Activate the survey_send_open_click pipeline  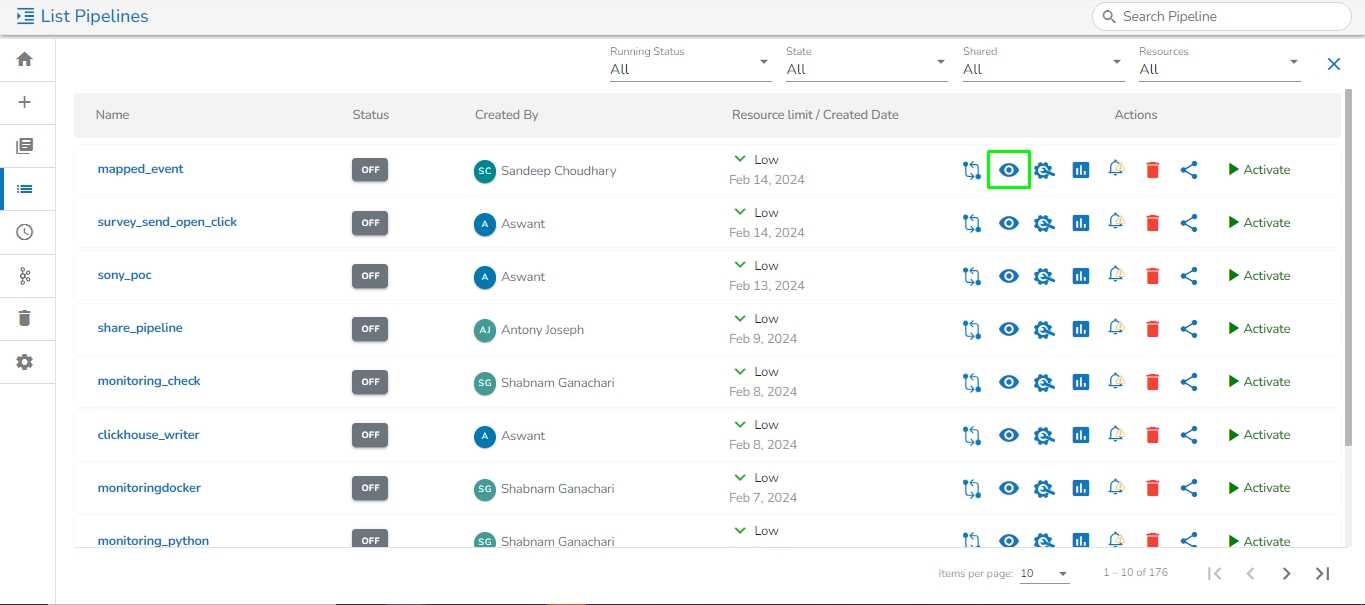(1259, 223)
